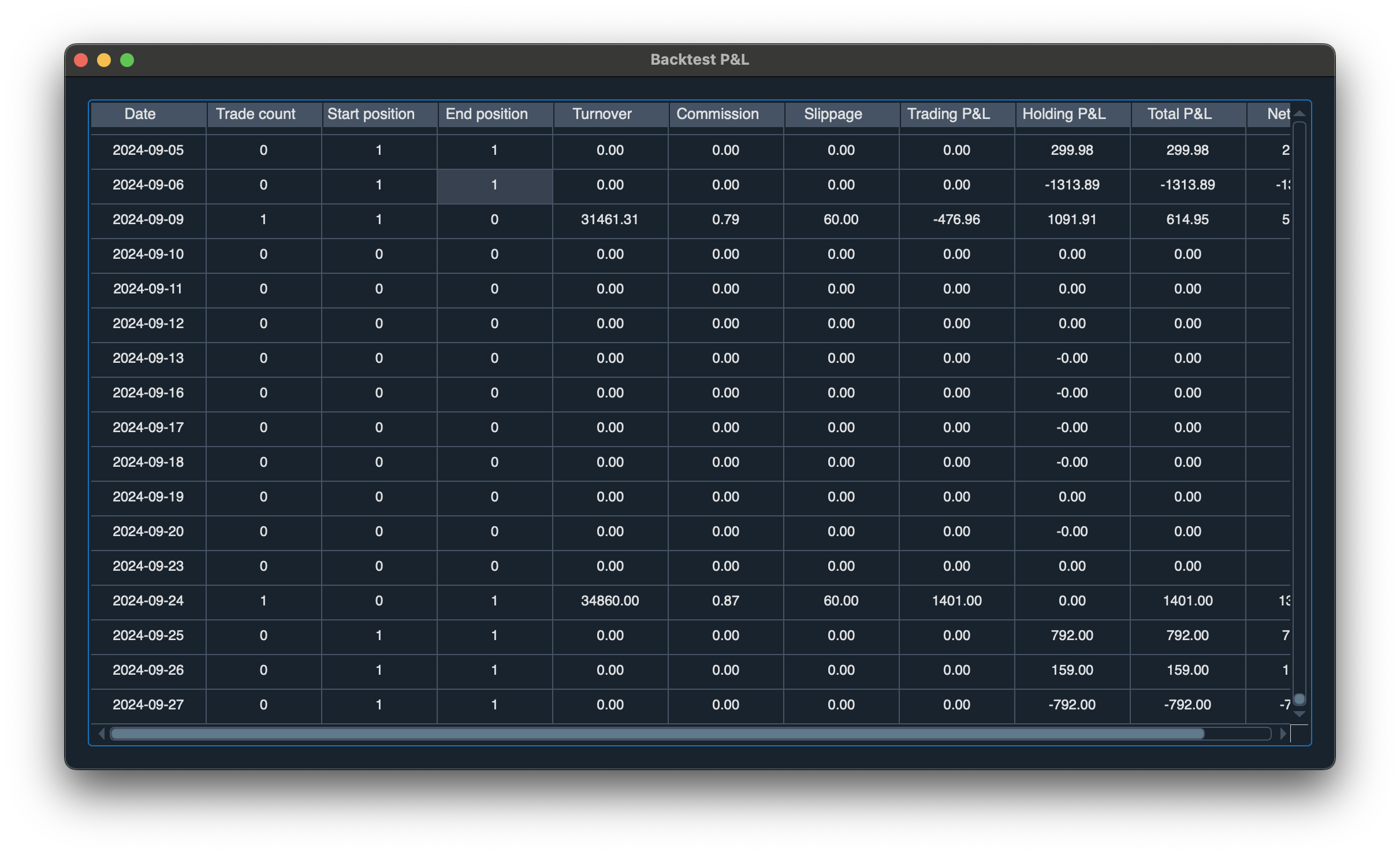
Task: Click the 1401.00 Trading P&L cell
Action: point(956,601)
